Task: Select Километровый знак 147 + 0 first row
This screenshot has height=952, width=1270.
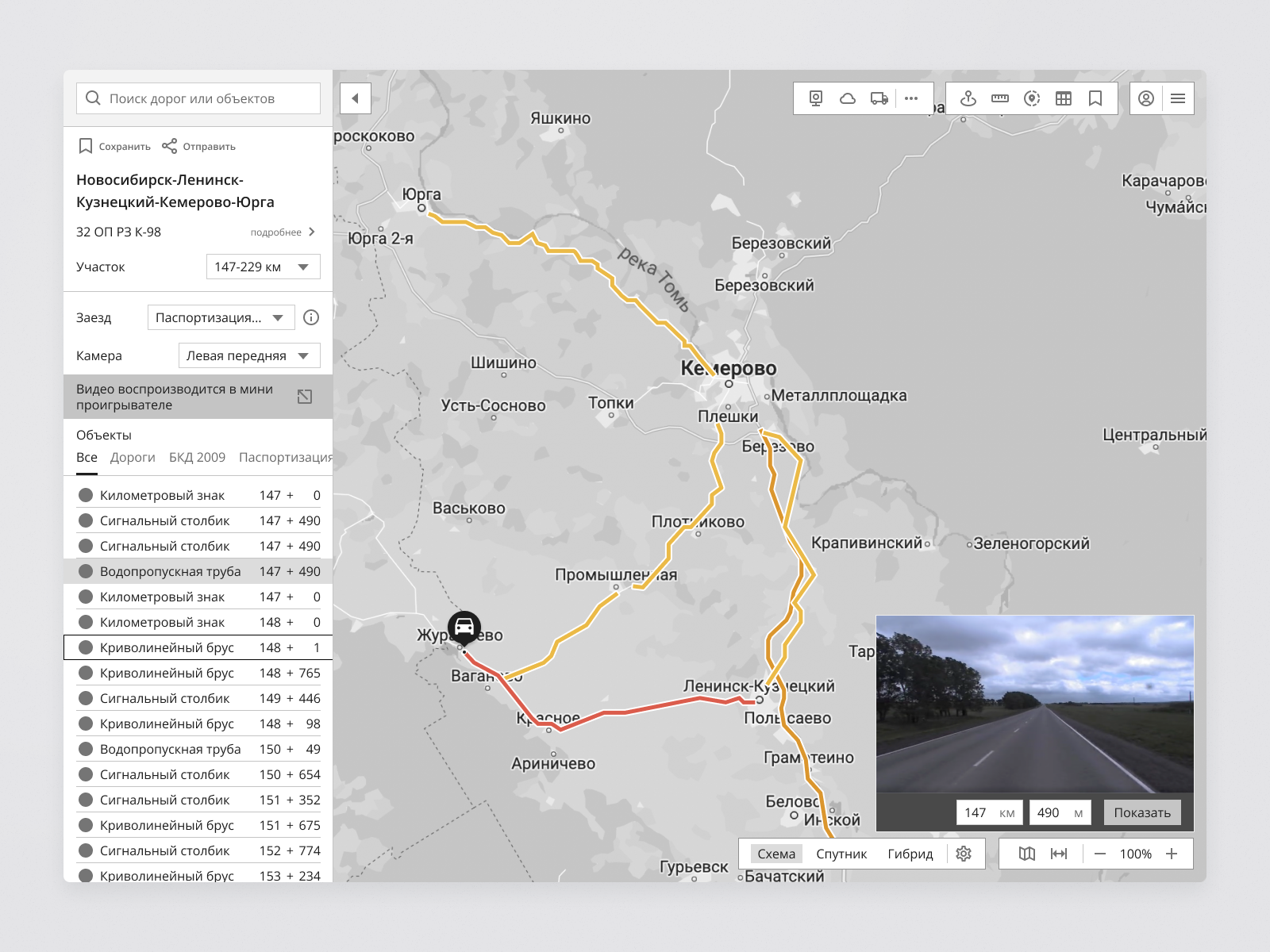Action: click(198, 495)
